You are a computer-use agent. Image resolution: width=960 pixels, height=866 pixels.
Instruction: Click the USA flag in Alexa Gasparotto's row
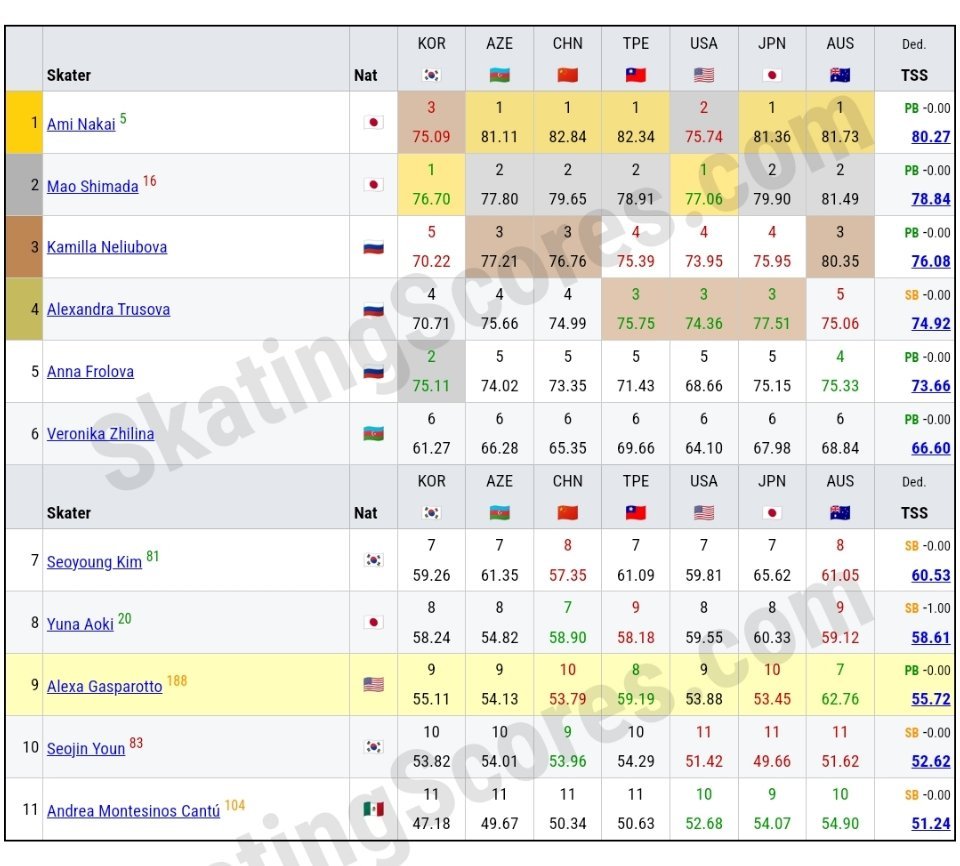373,685
